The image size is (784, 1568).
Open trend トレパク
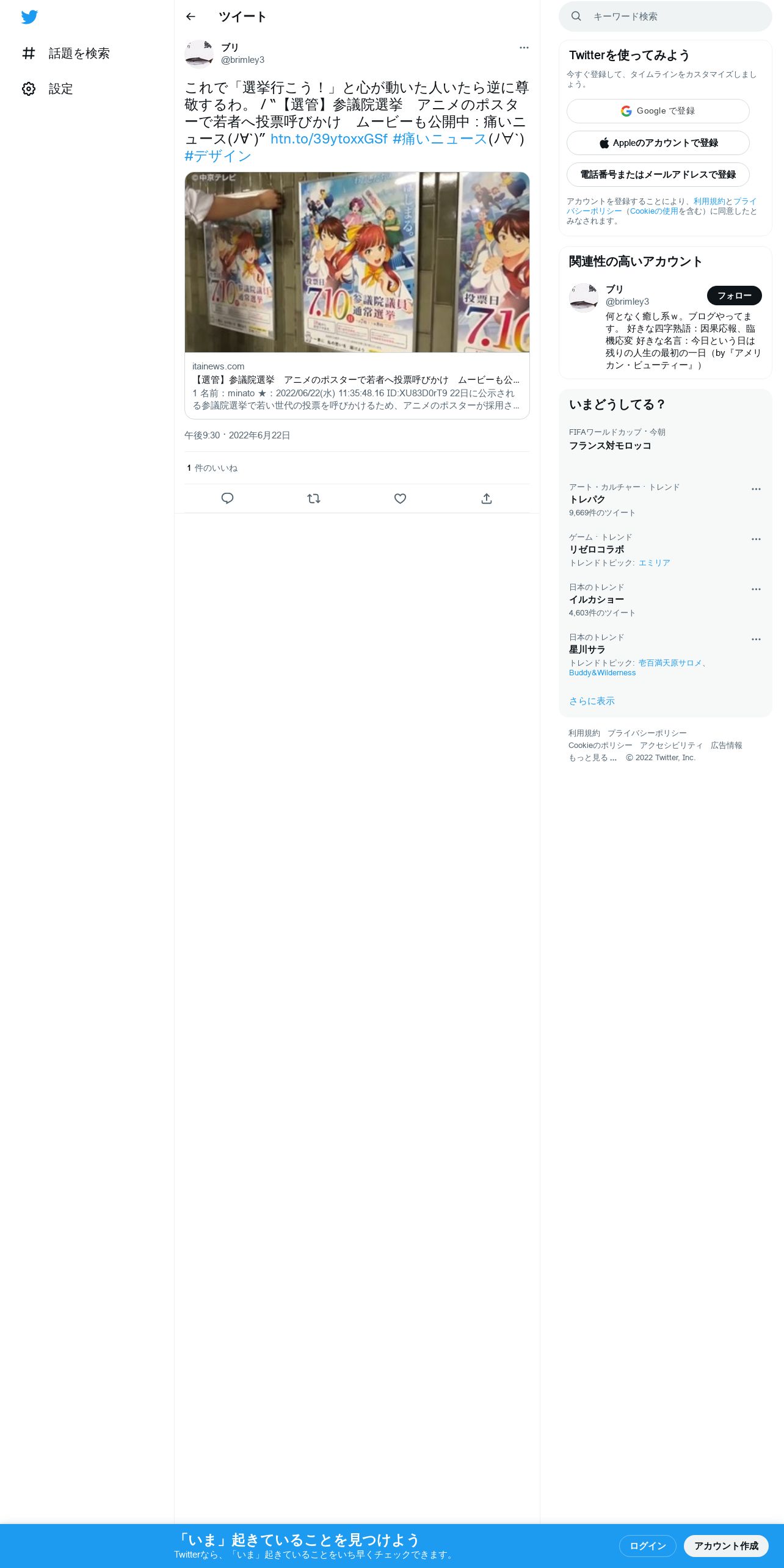pos(587,499)
